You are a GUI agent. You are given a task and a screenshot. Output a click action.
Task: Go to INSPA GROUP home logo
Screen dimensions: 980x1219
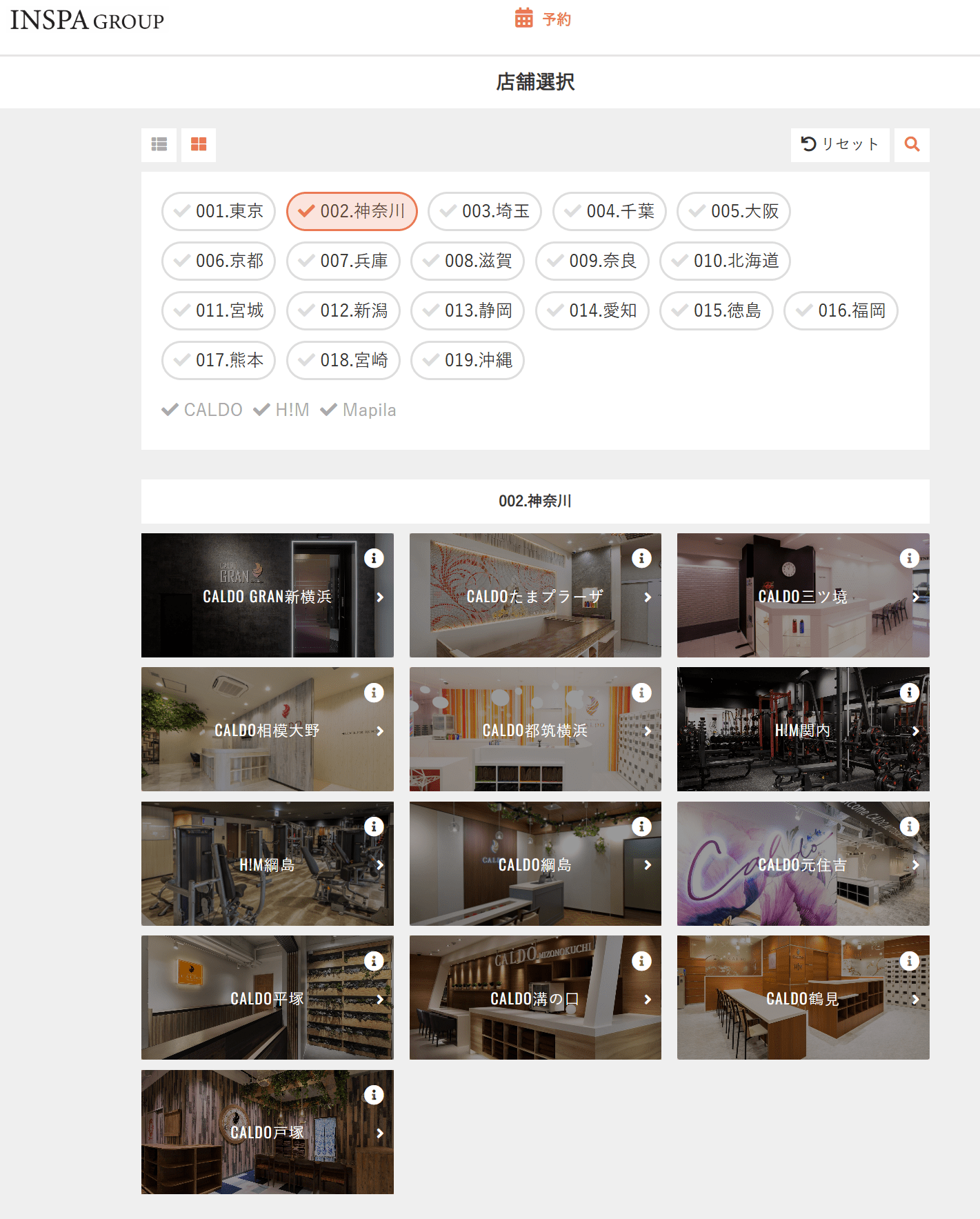87,20
